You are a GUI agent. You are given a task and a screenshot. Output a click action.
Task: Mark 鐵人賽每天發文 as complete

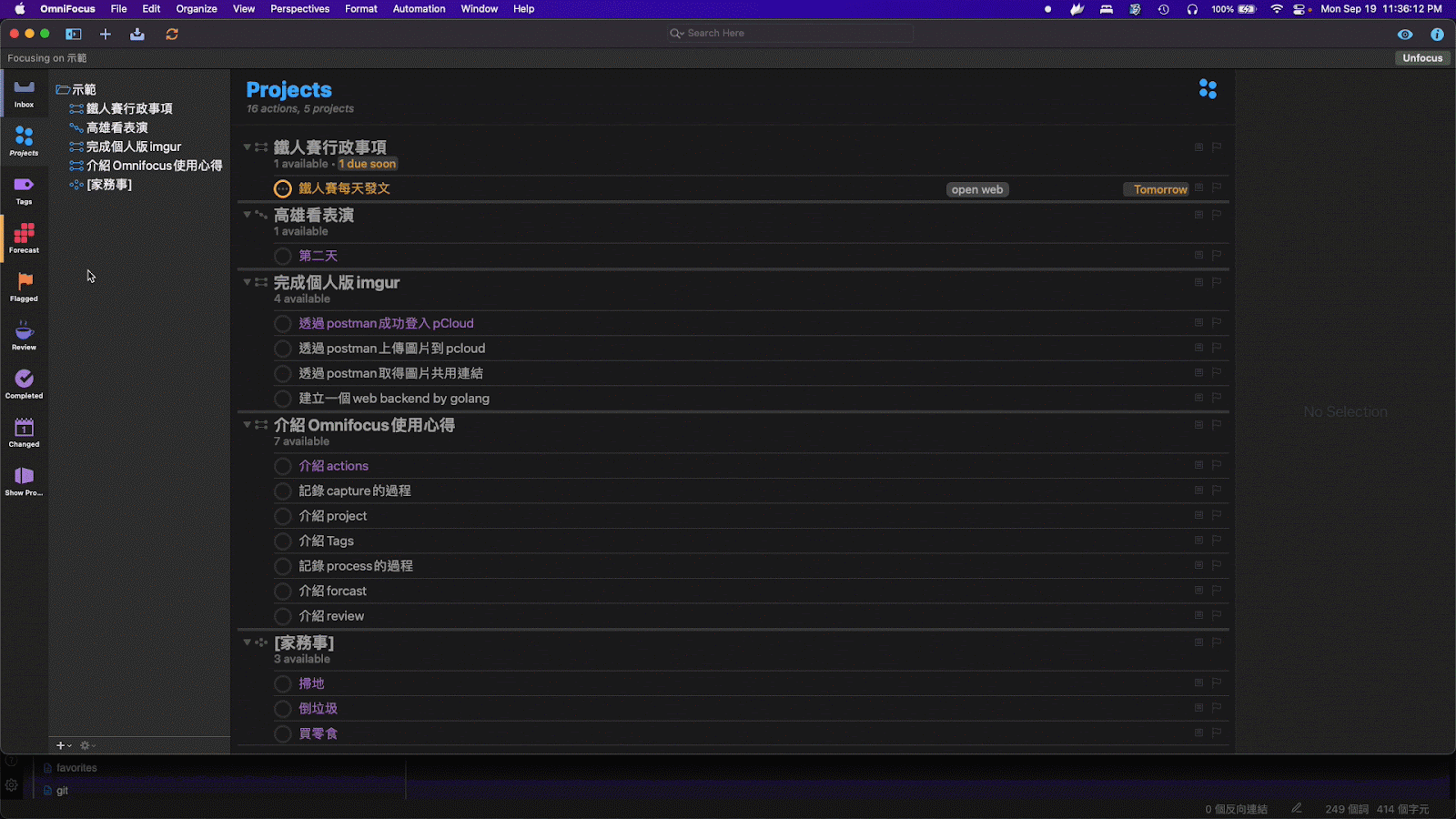coord(283,188)
